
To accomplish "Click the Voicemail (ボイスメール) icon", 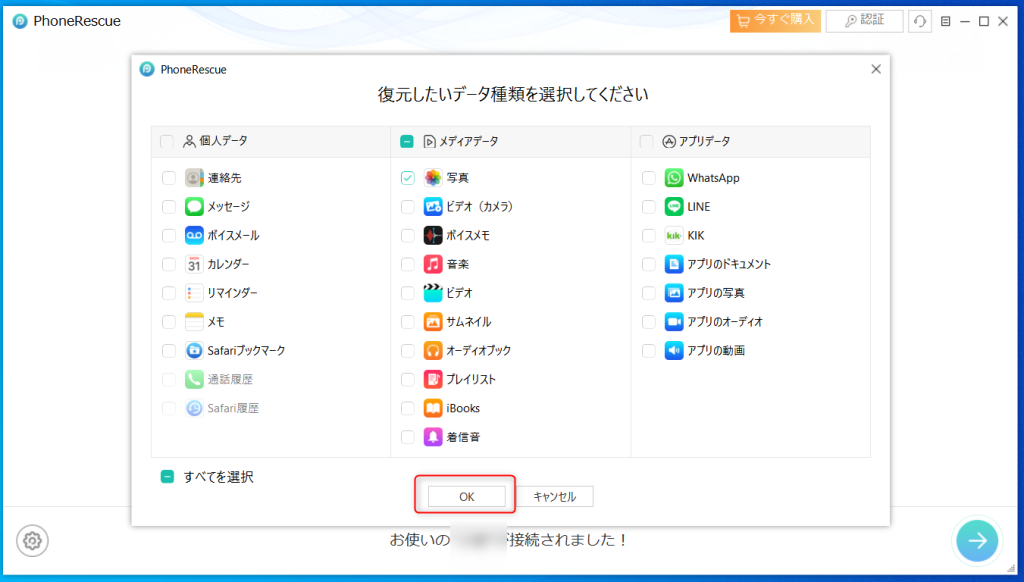I will [194, 235].
